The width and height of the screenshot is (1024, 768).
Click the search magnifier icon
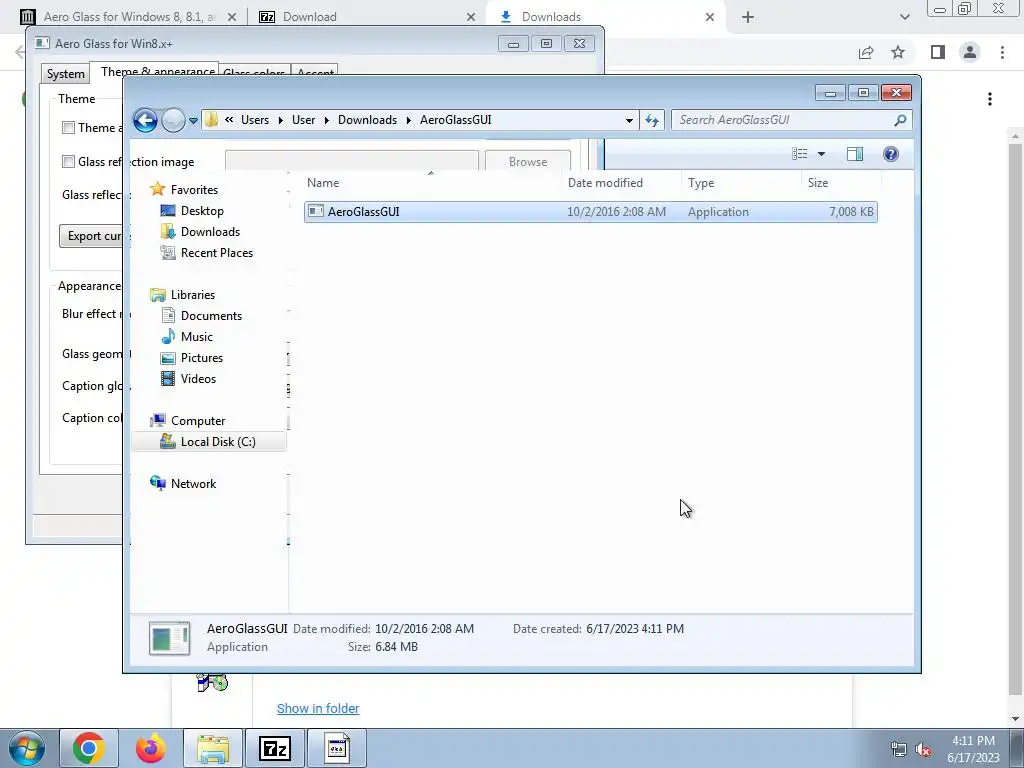coord(900,120)
